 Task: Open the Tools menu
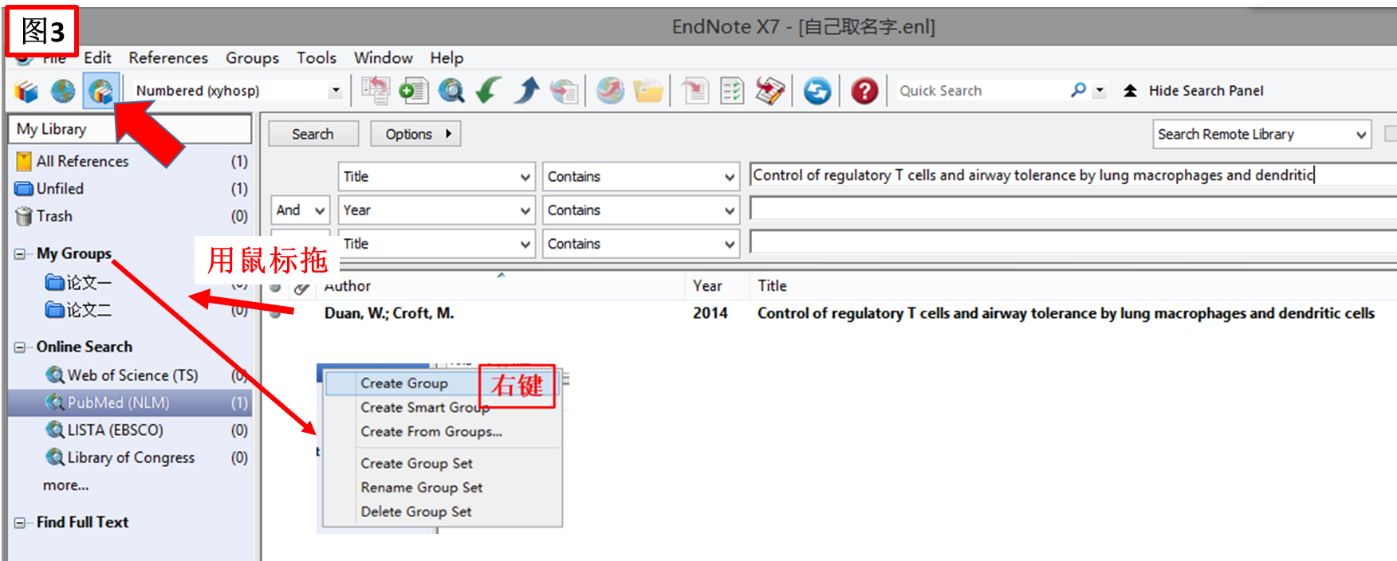point(316,58)
